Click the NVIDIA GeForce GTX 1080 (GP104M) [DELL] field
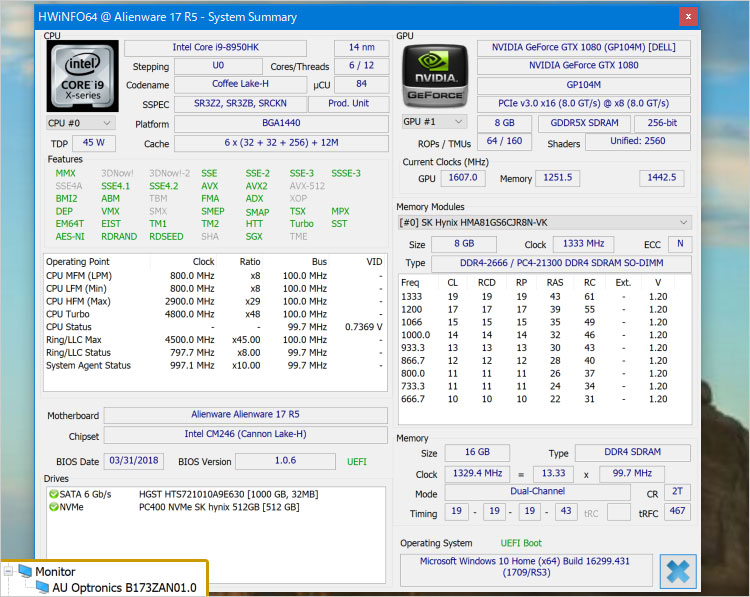The image size is (750, 597). click(584, 47)
